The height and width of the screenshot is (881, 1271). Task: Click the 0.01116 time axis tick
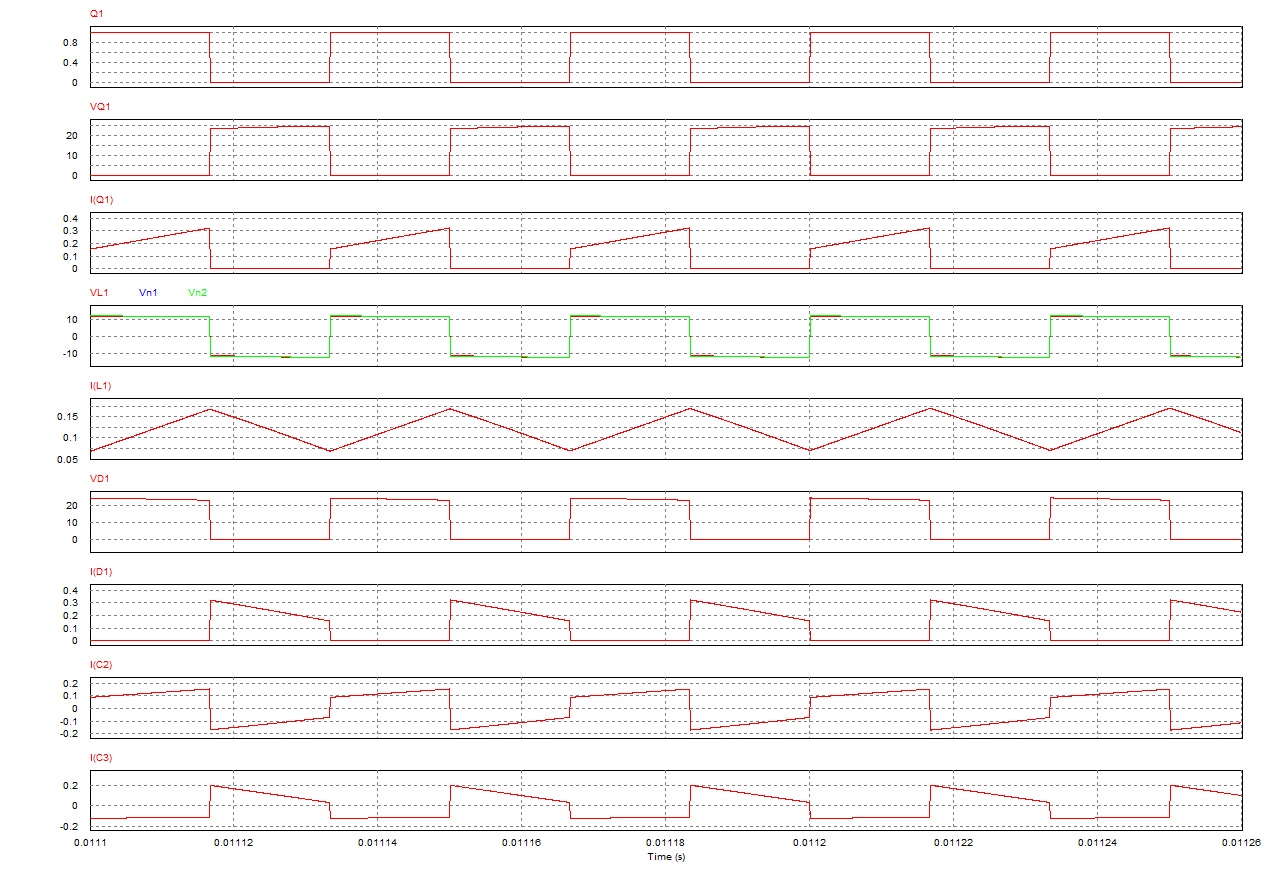pos(522,844)
